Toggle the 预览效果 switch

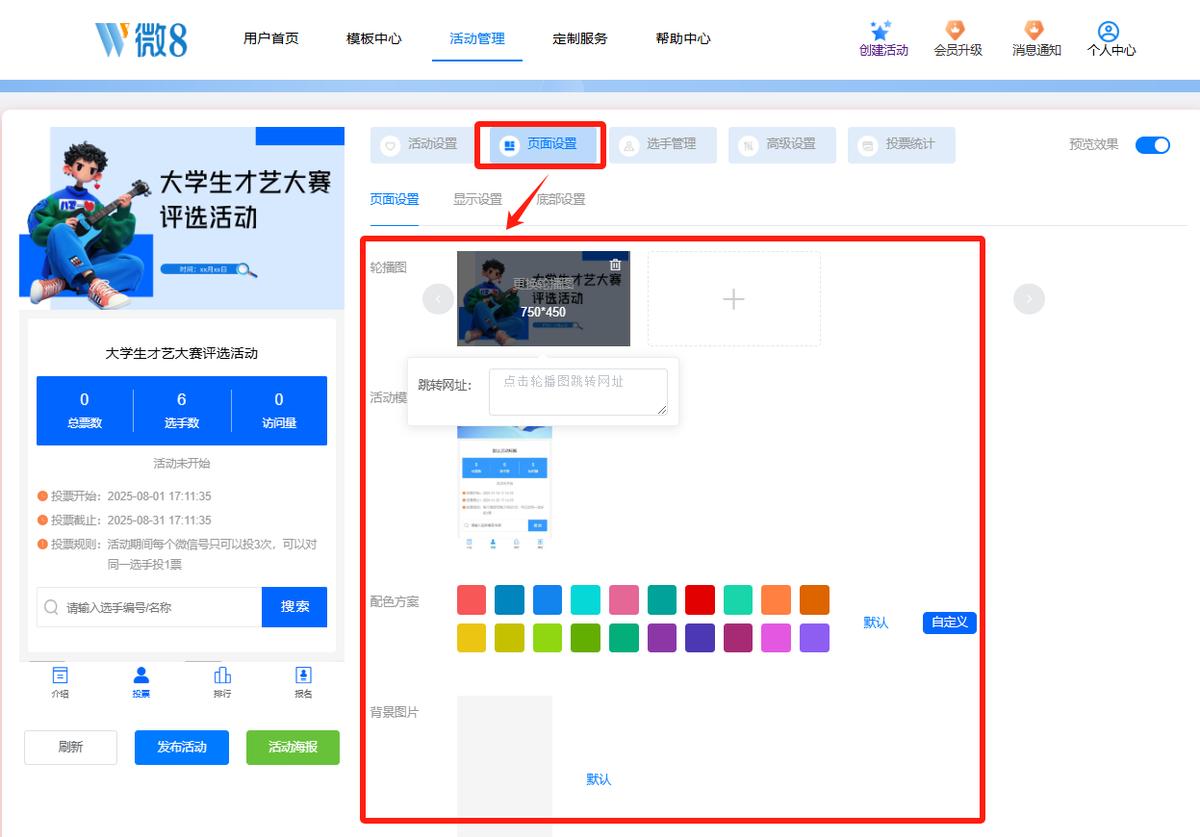1152,145
